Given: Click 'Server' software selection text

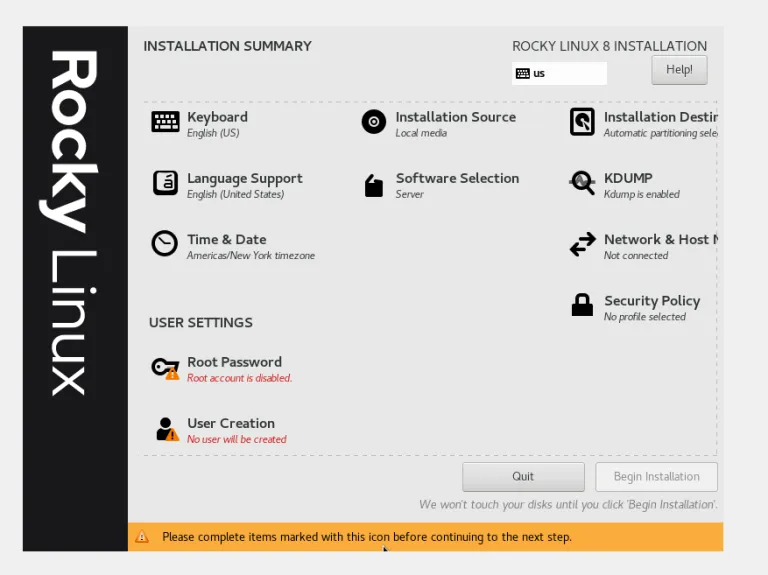Looking at the screenshot, I should pyautogui.click(x=409, y=194).
